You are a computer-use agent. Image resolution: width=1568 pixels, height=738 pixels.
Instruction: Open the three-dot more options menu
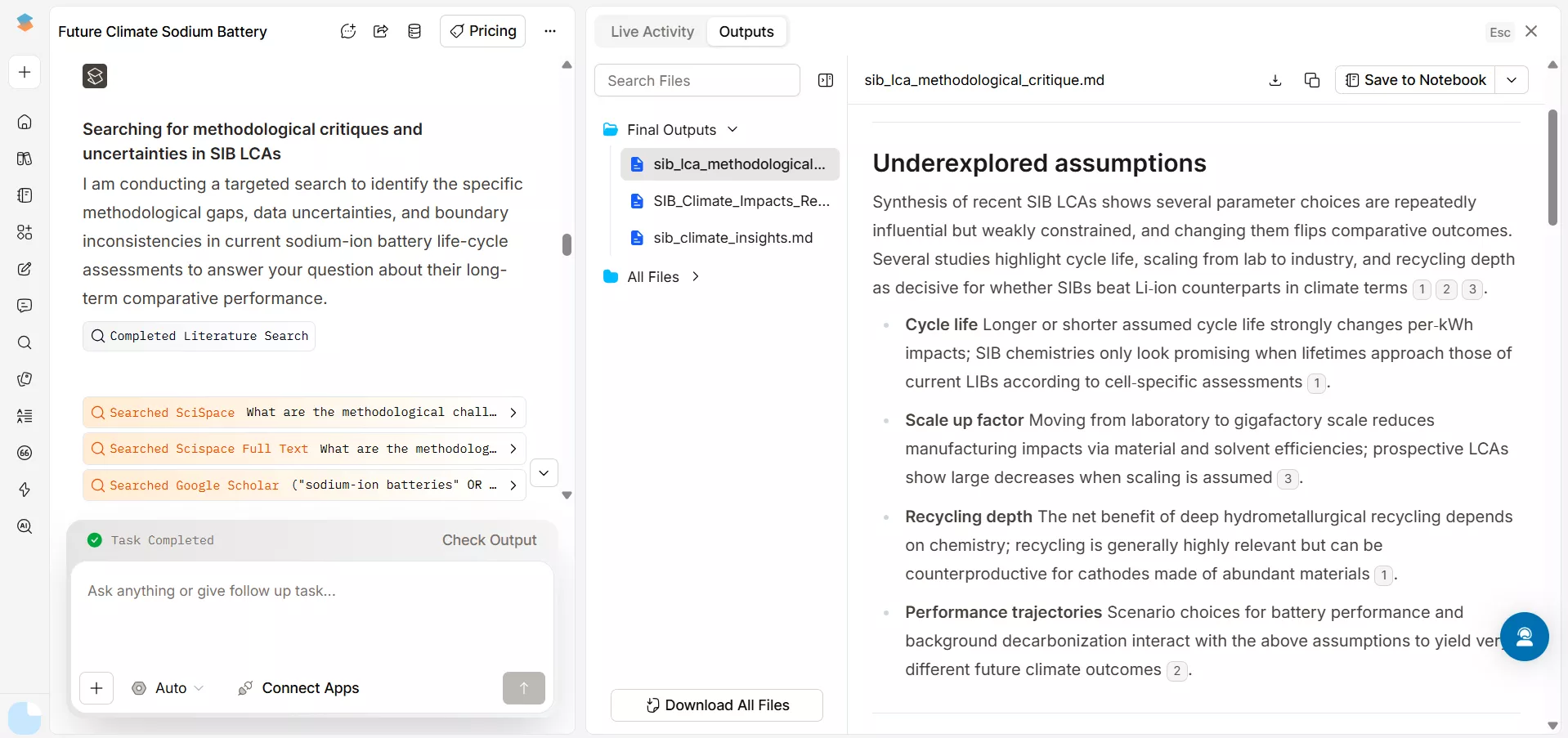tap(551, 31)
